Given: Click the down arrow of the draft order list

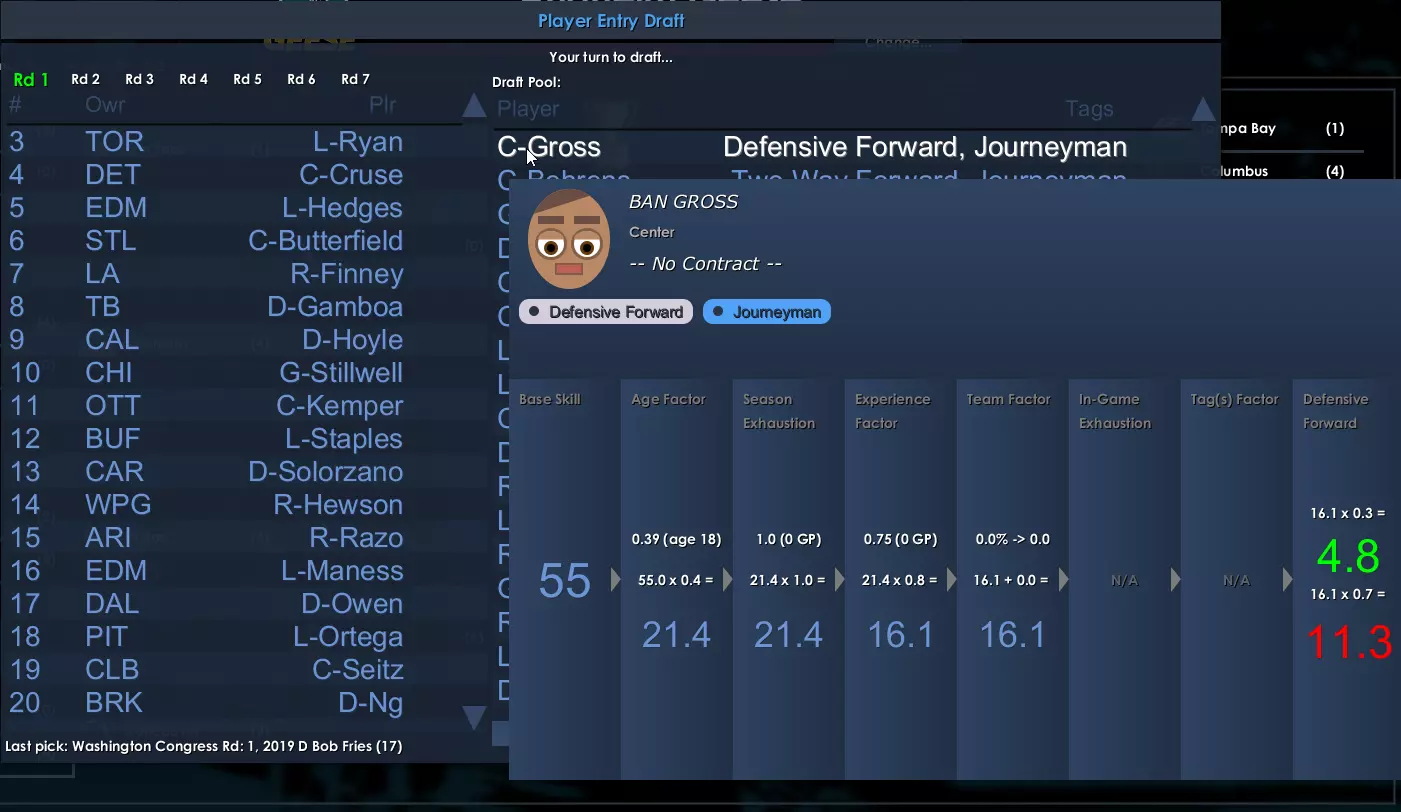Looking at the screenshot, I should click(x=475, y=717).
